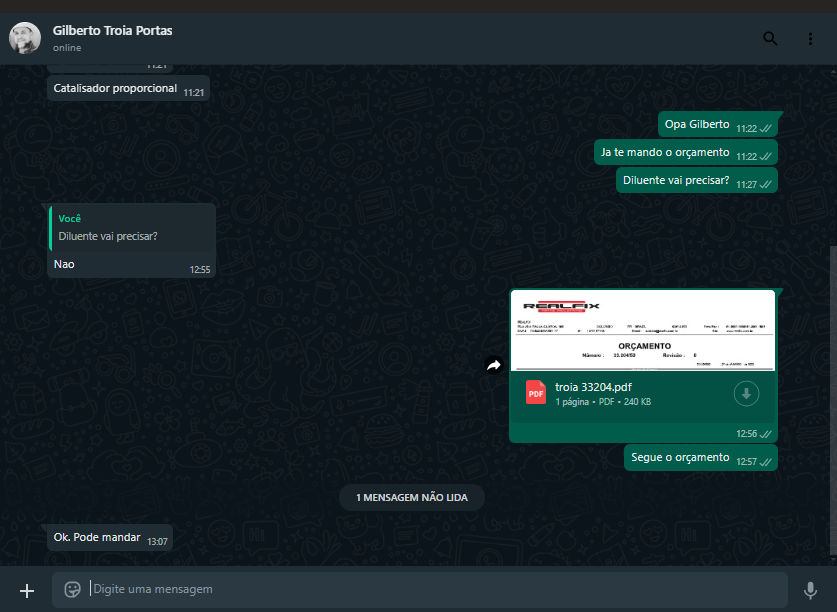Click the 'Digite uma mensagem' input field
The height and width of the screenshot is (612, 837).
click(430, 589)
